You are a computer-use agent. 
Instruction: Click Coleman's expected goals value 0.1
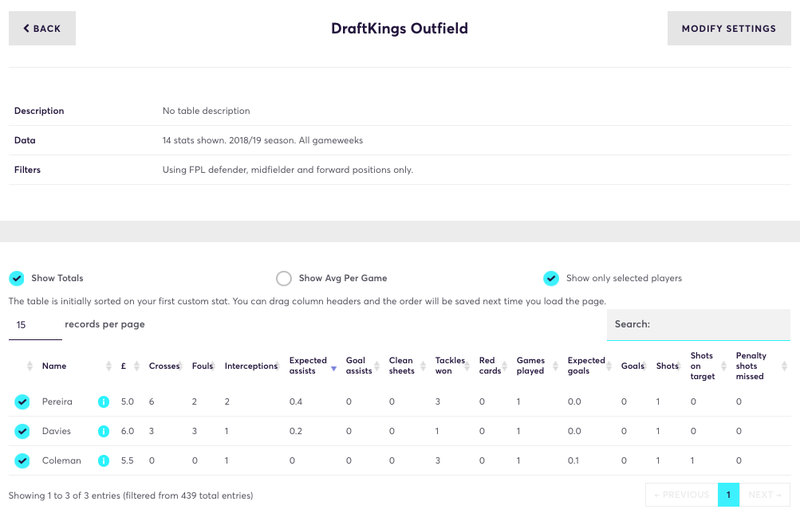click(573, 461)
